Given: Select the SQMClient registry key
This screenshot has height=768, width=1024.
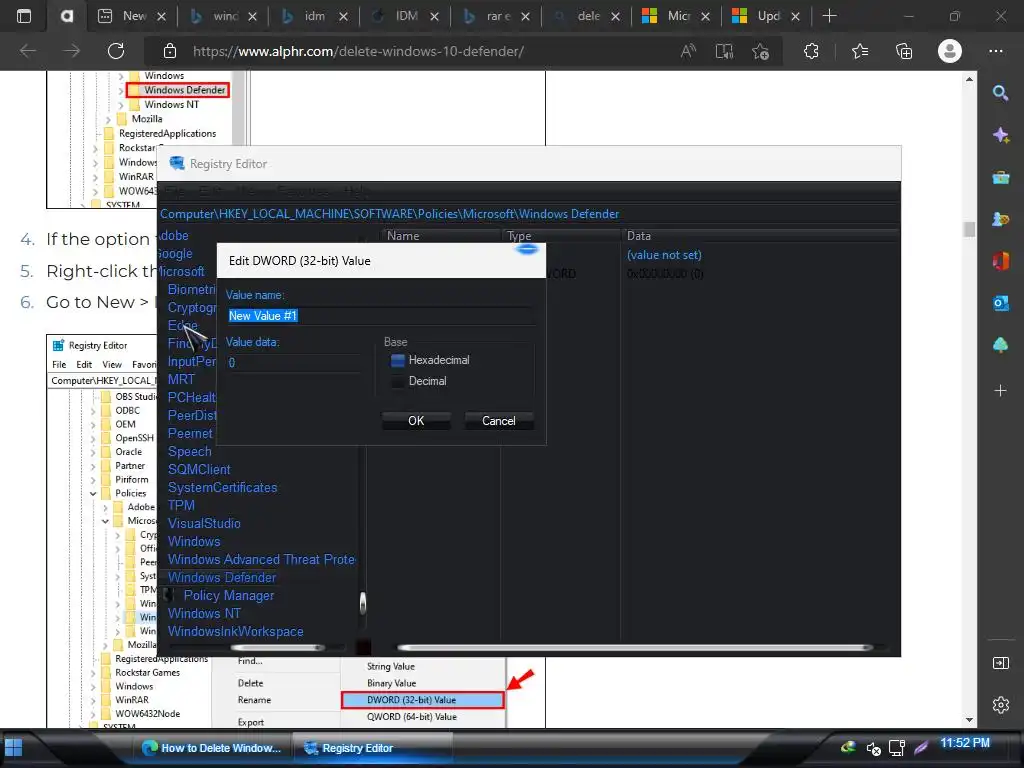Looking at the screenshot, I should point(199,470).
